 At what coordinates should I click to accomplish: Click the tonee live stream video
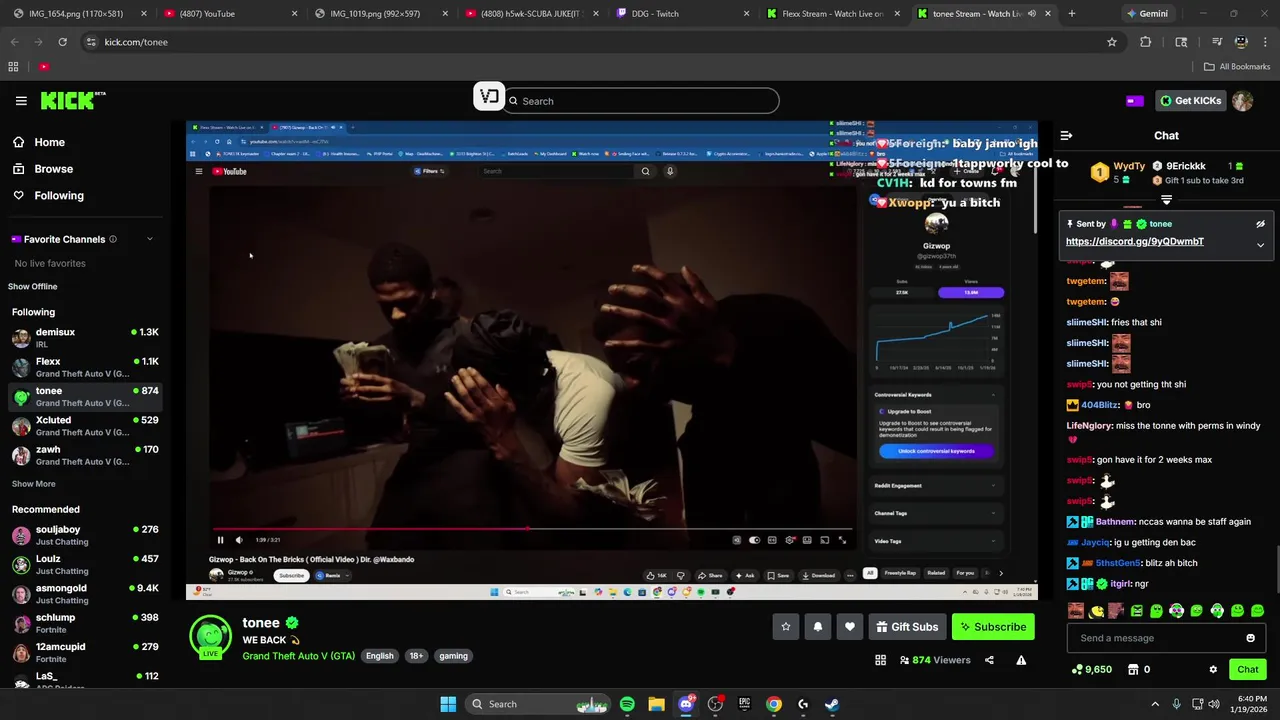coord(611,360)
